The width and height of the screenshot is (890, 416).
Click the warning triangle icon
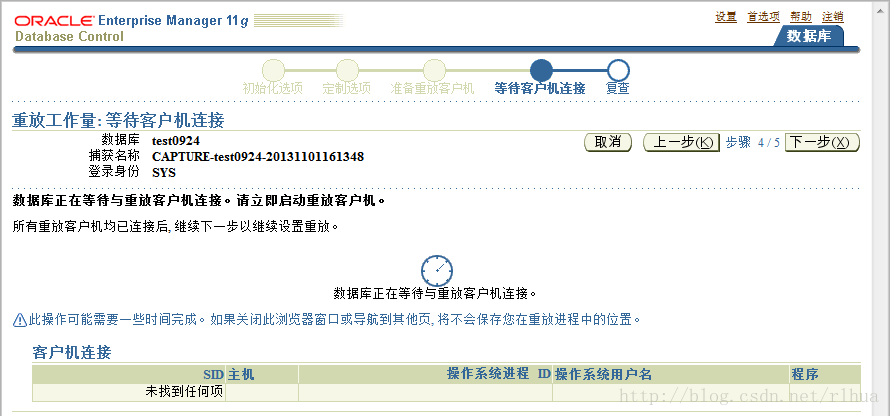[19, 320]
